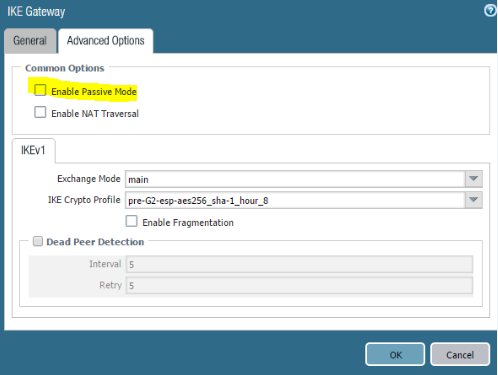This screenshot has width=498, height=375.
Task: Toggle the Dead Peer Detection checkbox
Action: 38,241
